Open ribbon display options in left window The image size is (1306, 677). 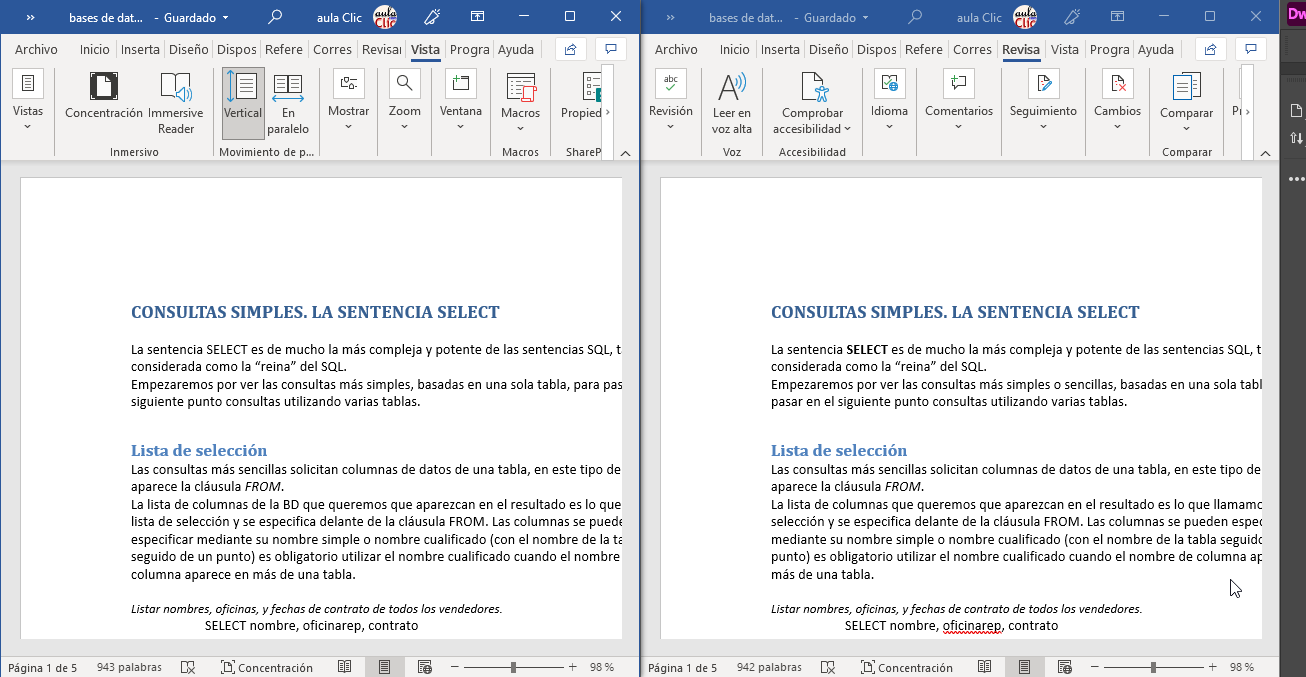click(478, 17)
